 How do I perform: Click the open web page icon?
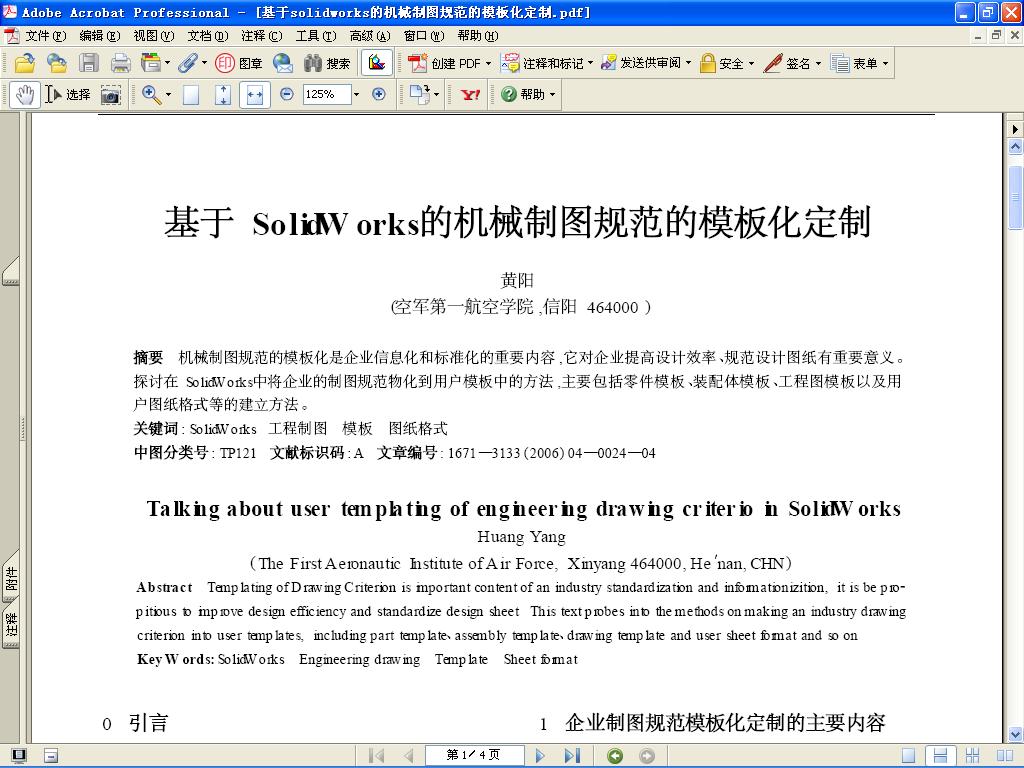(56, 63)
